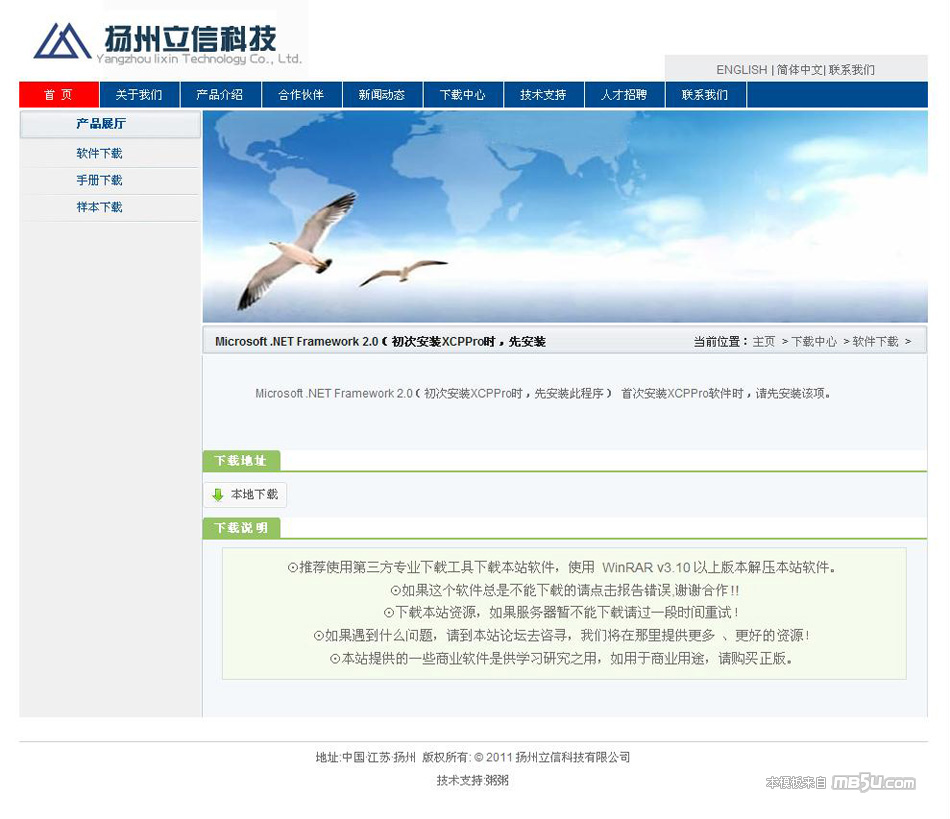Click the Yangzhou Lixin Technology logo

pyautogui.click(x=166, y=42)
